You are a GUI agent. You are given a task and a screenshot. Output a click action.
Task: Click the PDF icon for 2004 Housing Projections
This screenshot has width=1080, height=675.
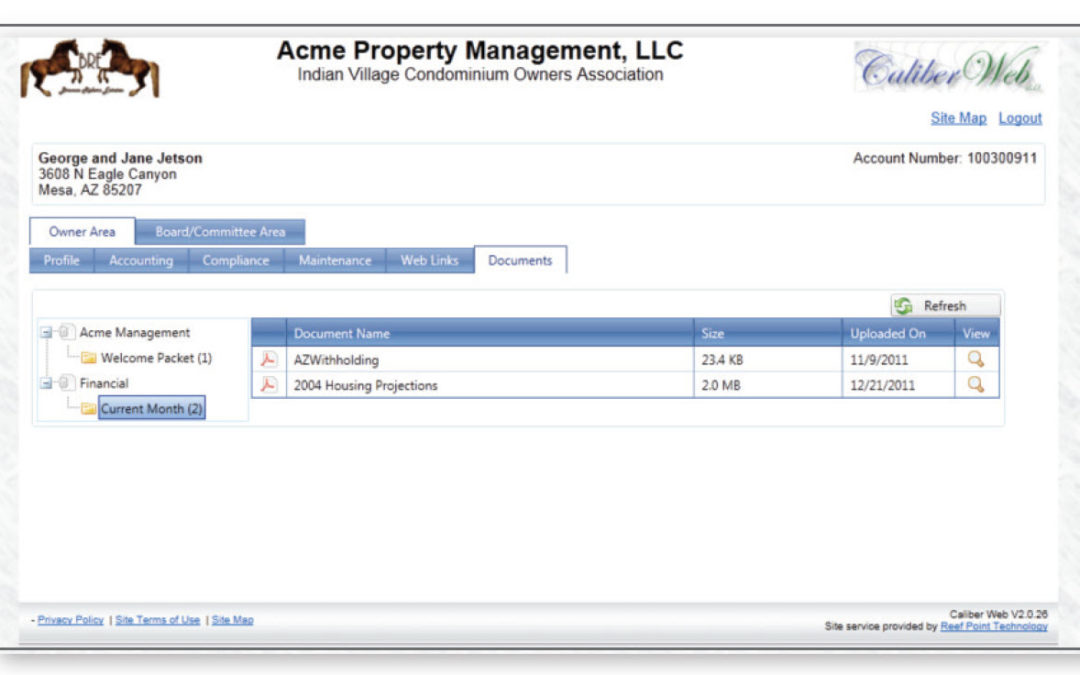coord(268,385)
